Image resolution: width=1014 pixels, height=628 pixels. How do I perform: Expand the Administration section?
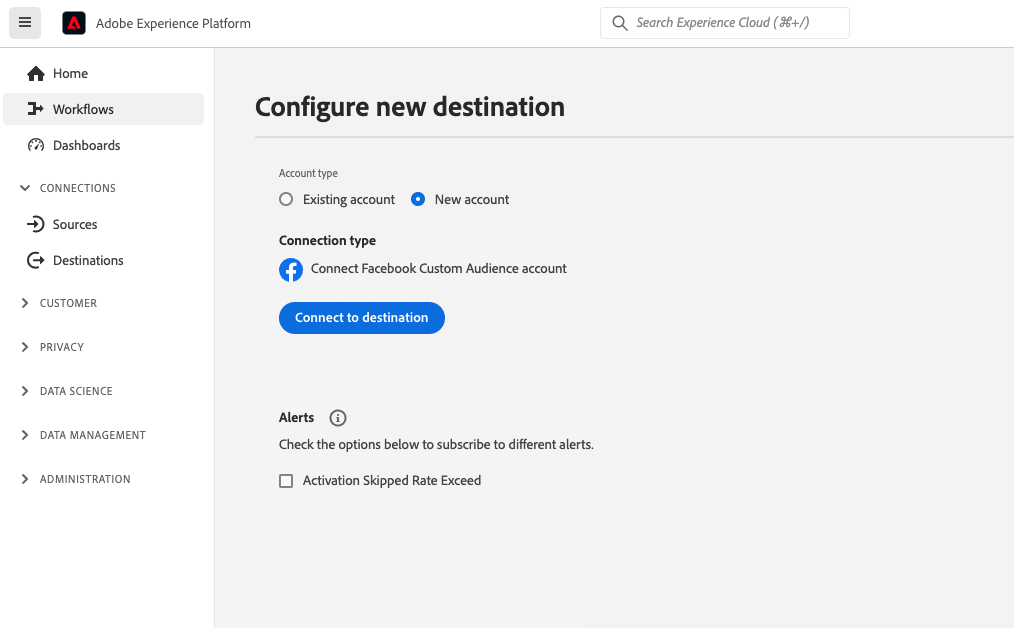[x=25, y=479]
